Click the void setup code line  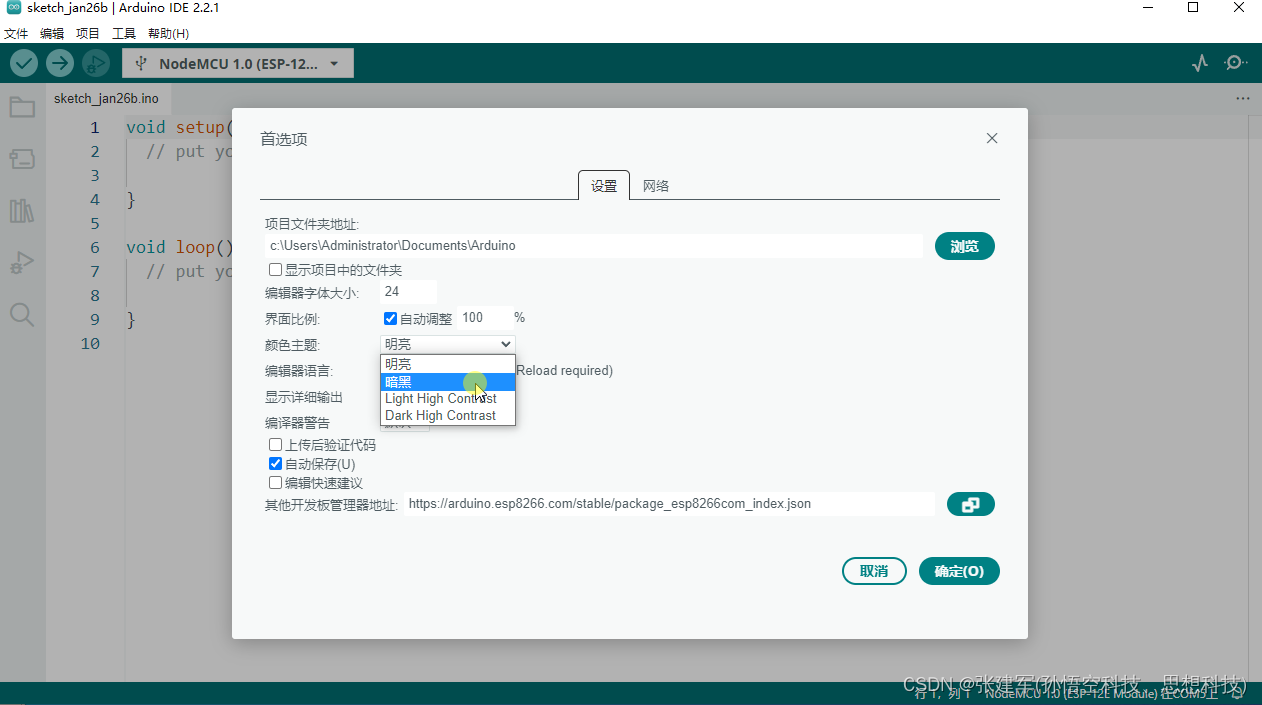click(x=179, y=127)
